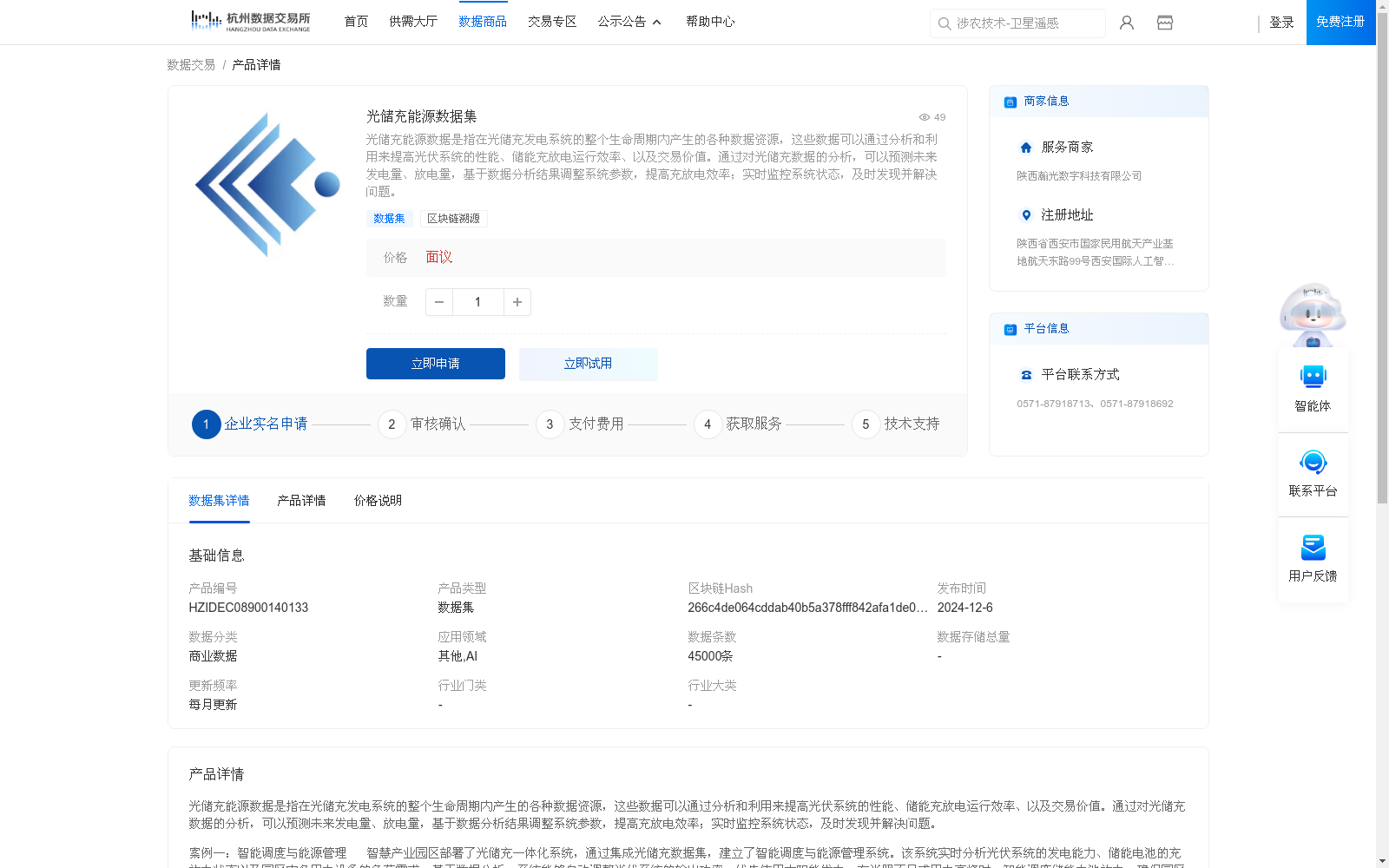This screenshot has height=868, width=1389.
Task: Click 其他,AI application field value
Action: [x=458, y=656]
